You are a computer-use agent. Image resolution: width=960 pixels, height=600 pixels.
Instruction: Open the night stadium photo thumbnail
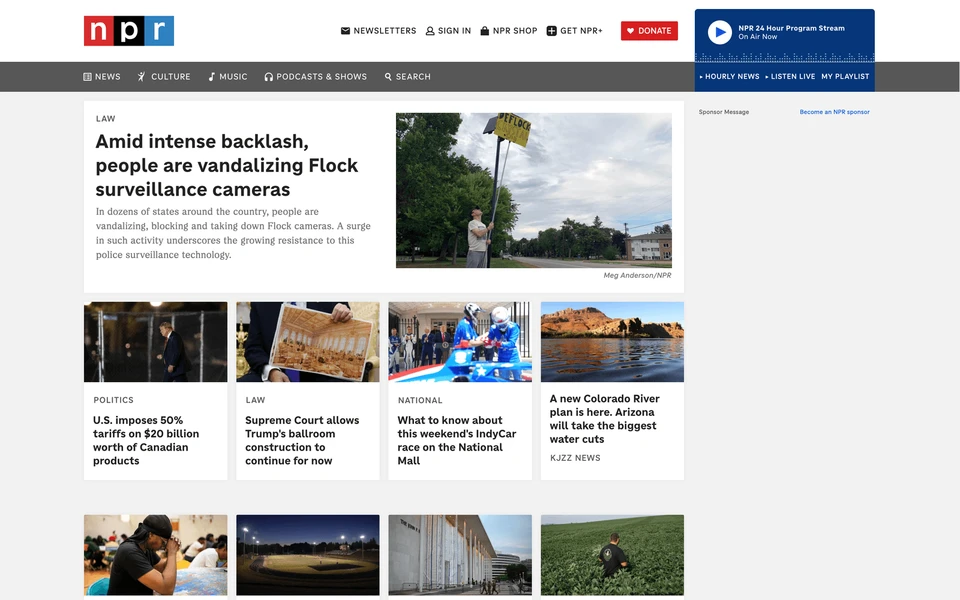point(308,555)
